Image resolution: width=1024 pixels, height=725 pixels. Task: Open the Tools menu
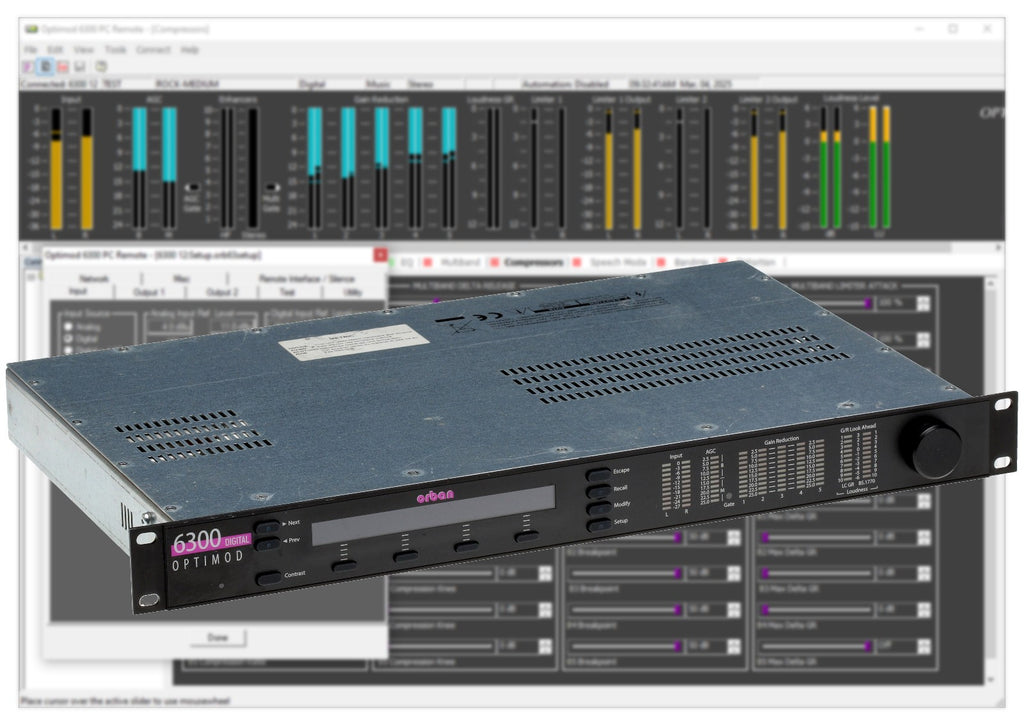115,49
